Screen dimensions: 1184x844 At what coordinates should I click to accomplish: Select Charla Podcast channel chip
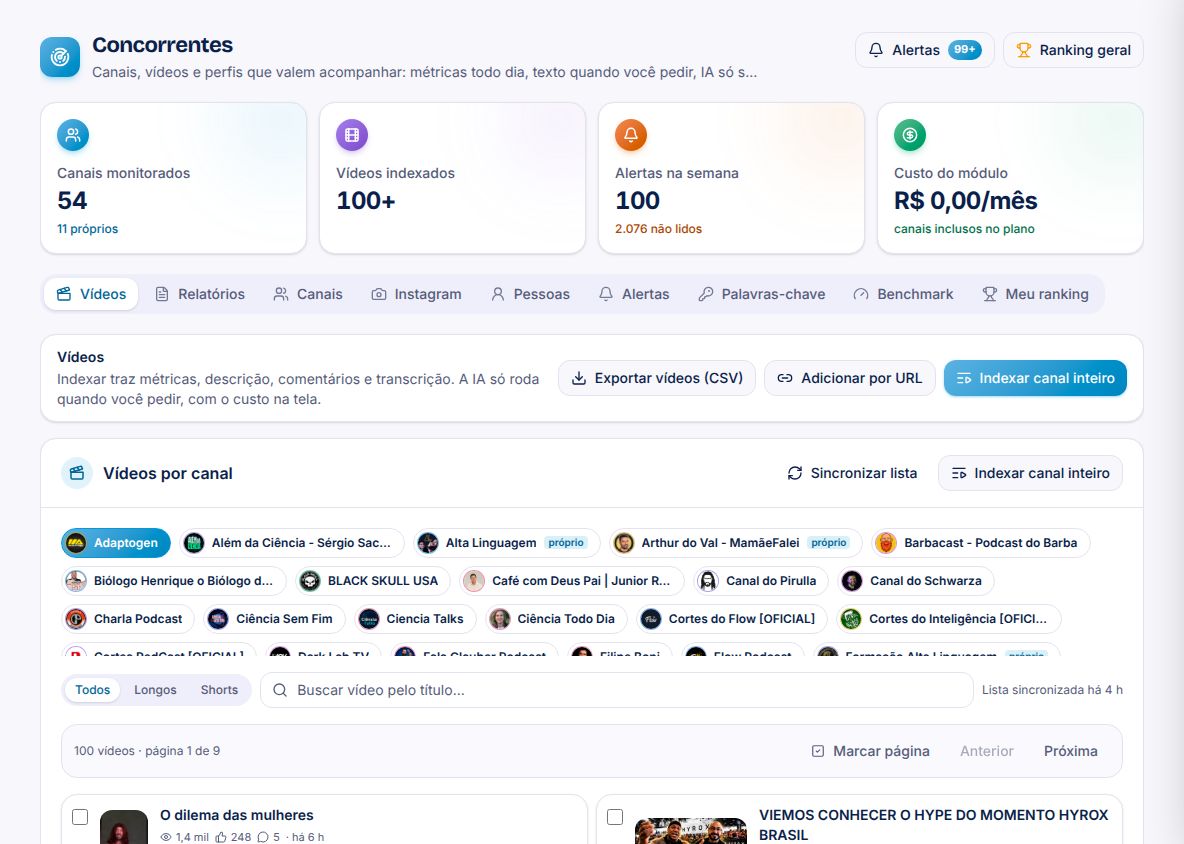(127, 619)
